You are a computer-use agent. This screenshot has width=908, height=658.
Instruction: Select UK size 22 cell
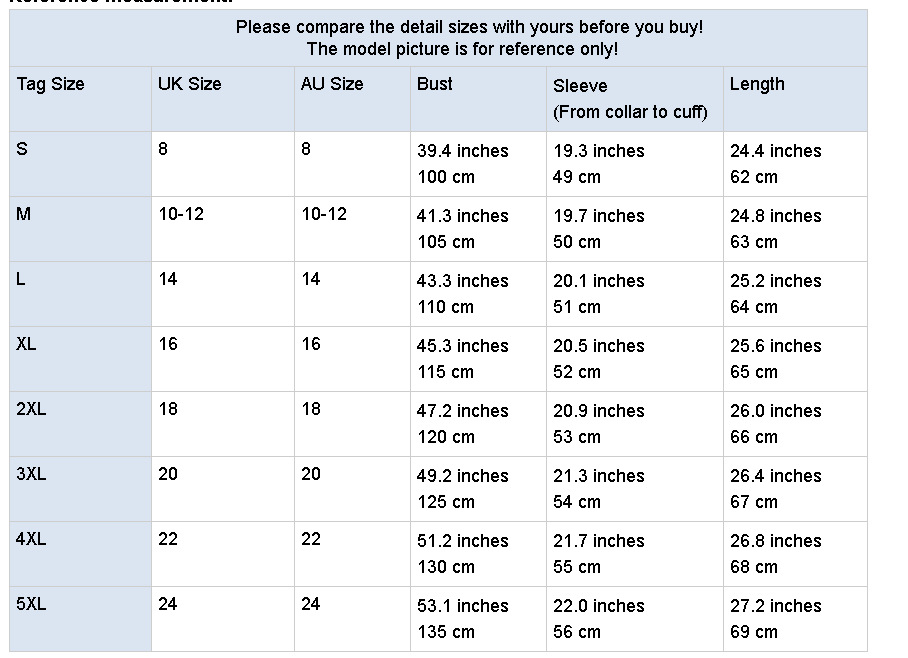(x=168, y=539)
